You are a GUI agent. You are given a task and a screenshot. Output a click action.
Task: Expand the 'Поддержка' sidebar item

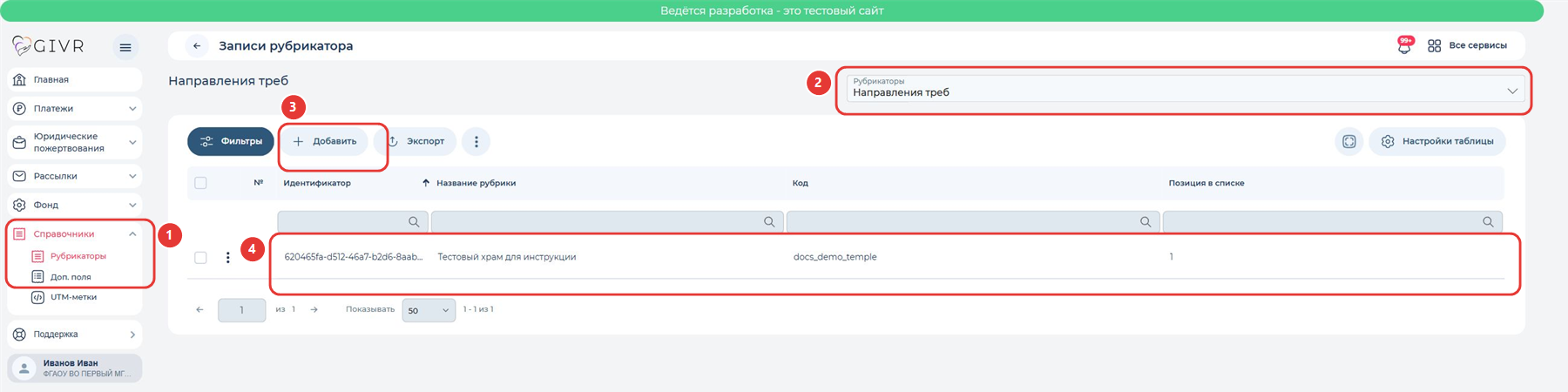[x=74, y=335]
